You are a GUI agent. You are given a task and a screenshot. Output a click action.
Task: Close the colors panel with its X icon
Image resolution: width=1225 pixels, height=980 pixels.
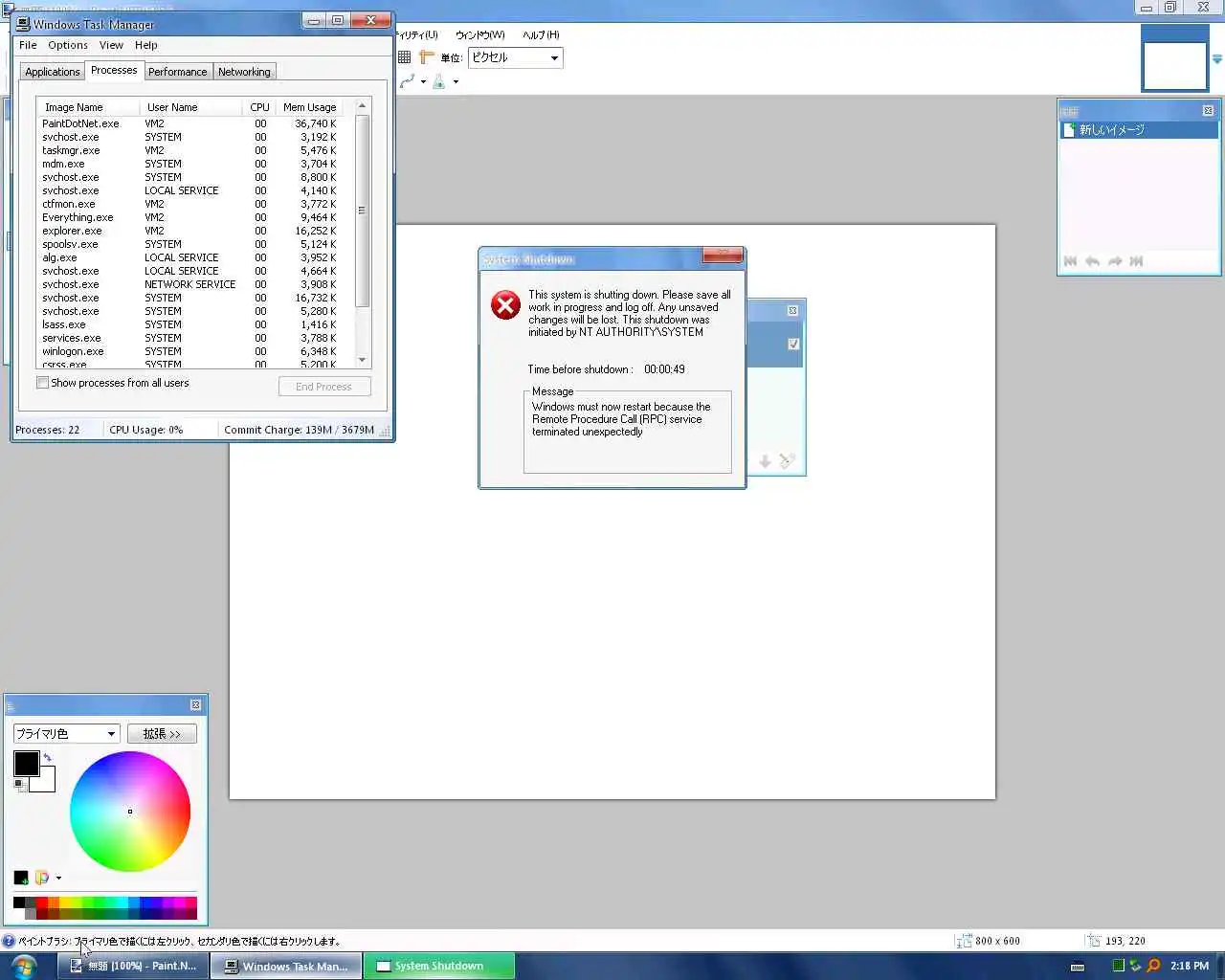(195, 705)
